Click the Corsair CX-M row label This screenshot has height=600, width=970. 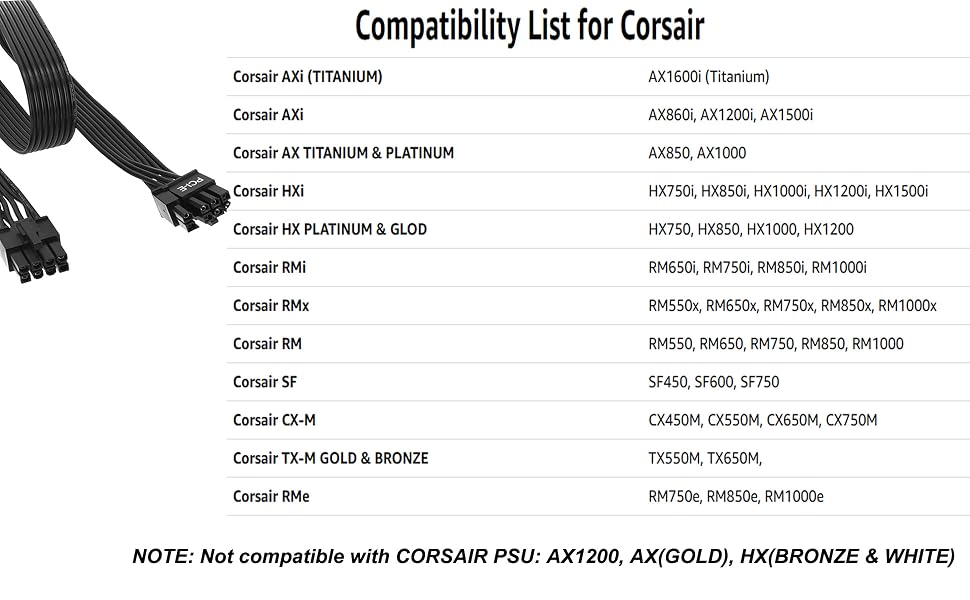point(274,421)
